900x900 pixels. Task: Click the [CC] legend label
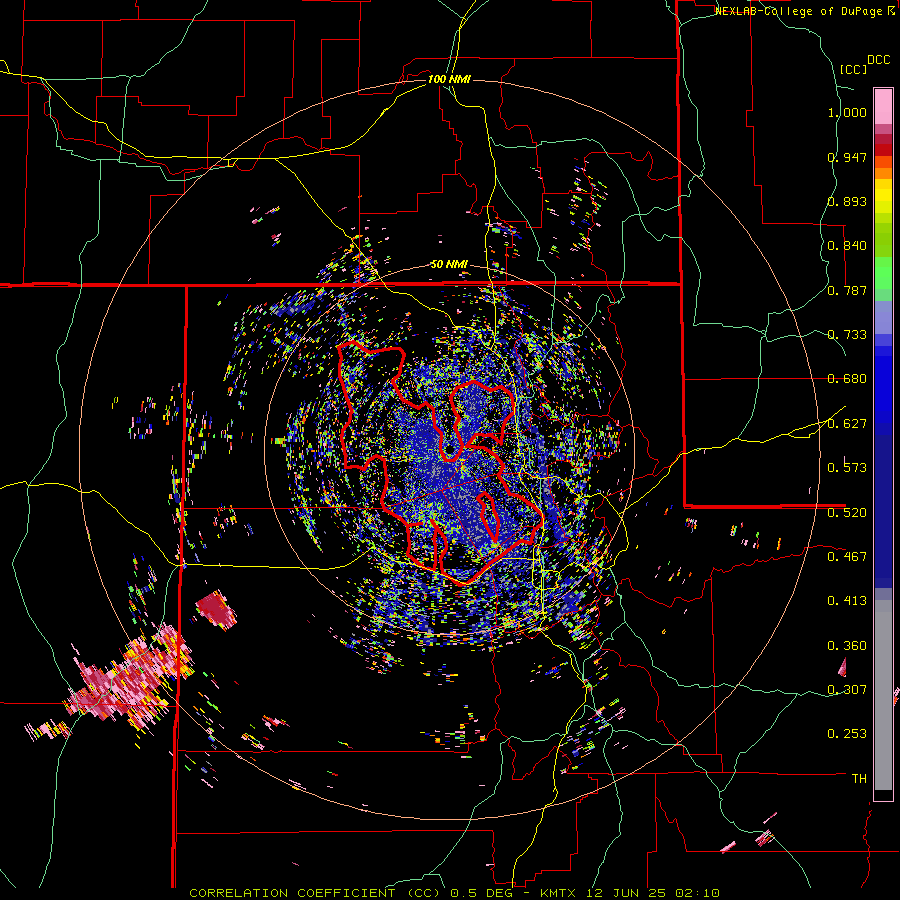pyautogui.click(x=854, y=69)
